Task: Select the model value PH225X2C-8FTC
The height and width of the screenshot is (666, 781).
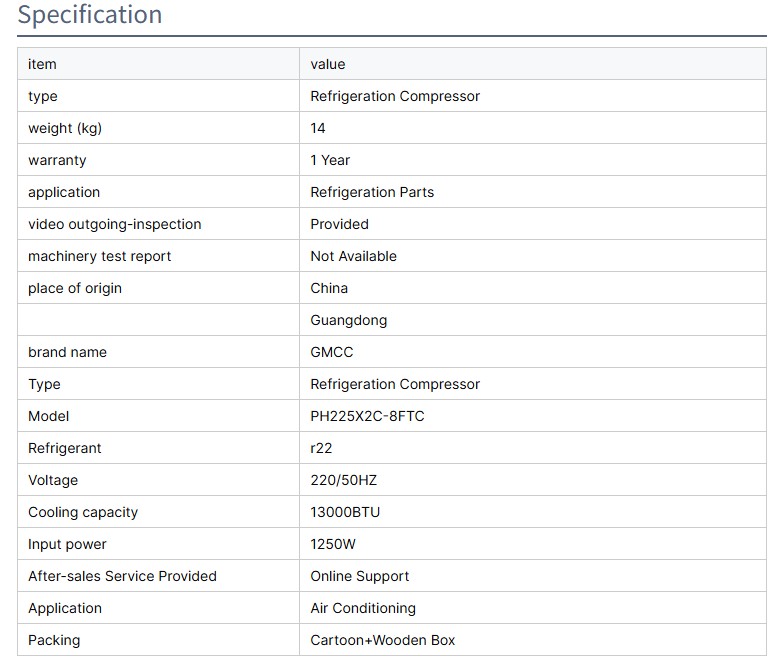Action: pyautogui.click(x=367, y=416)
